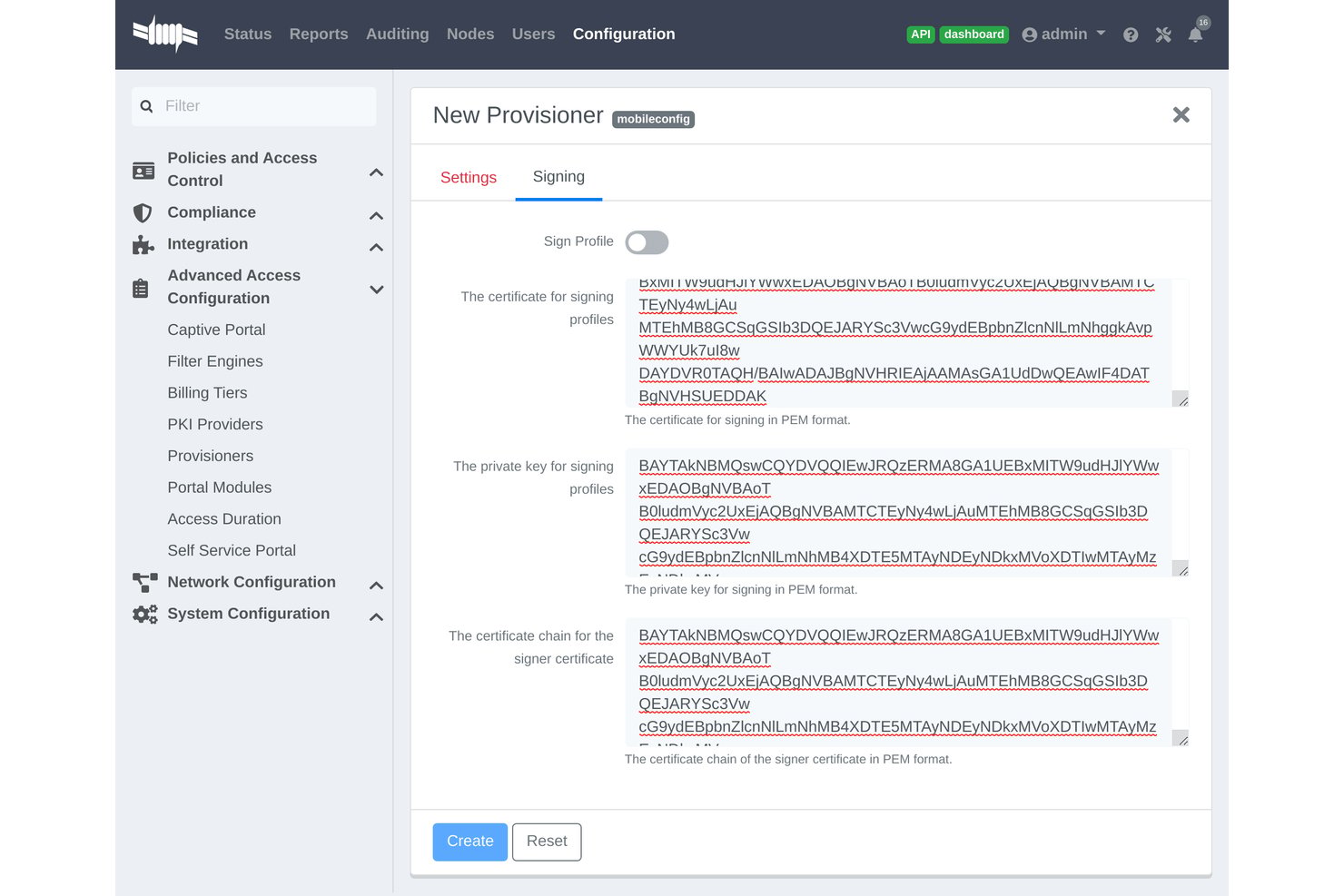1344x896 pixels.
Task: Select the Signing tab
Action: click(x=558, y=177)
